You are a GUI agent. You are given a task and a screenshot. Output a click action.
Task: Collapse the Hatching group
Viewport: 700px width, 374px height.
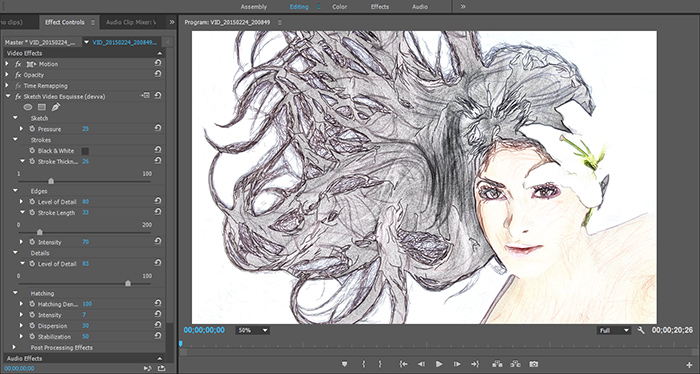(15, 293)
